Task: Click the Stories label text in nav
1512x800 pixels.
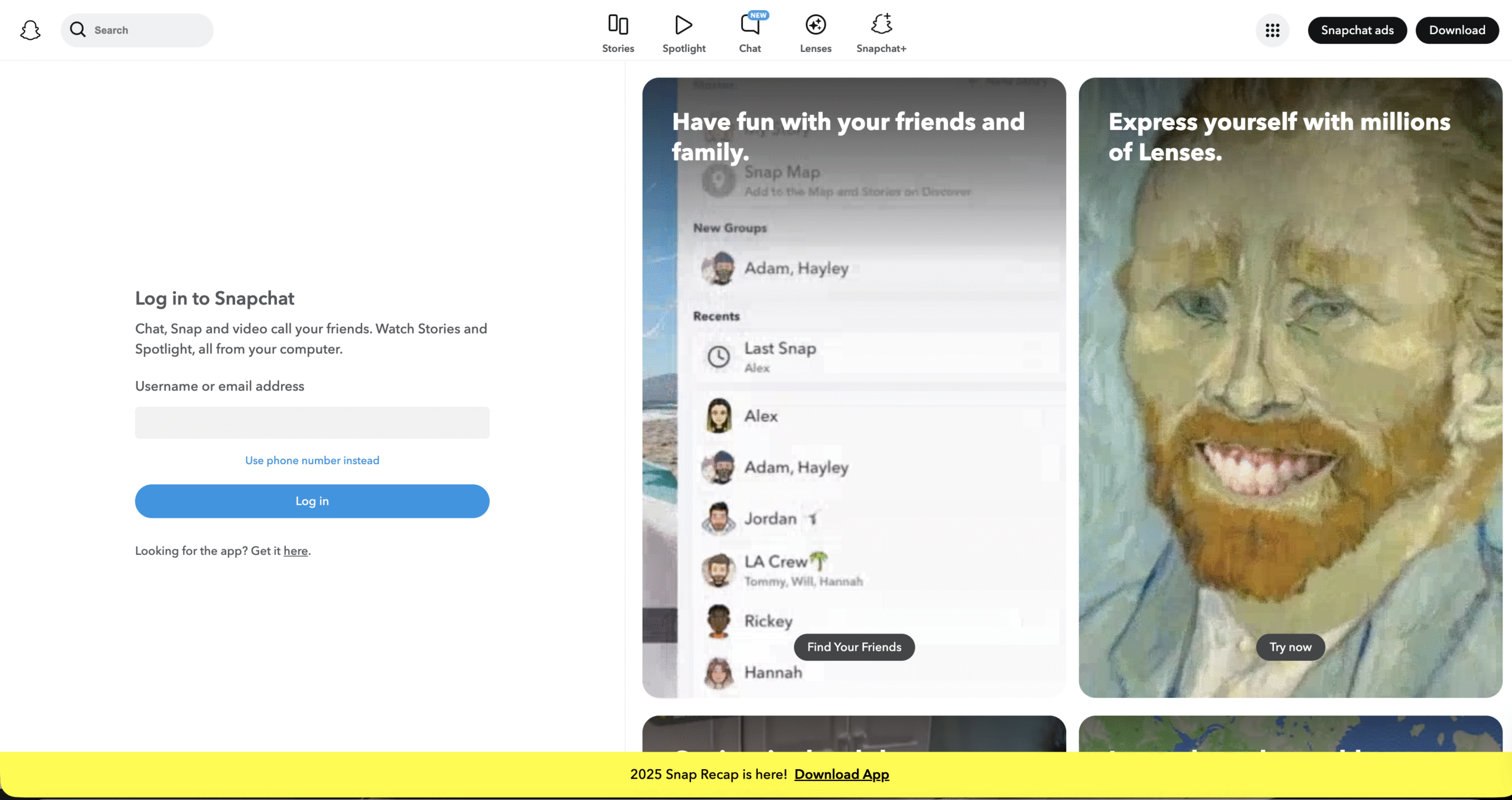Action: coord(618,48)
